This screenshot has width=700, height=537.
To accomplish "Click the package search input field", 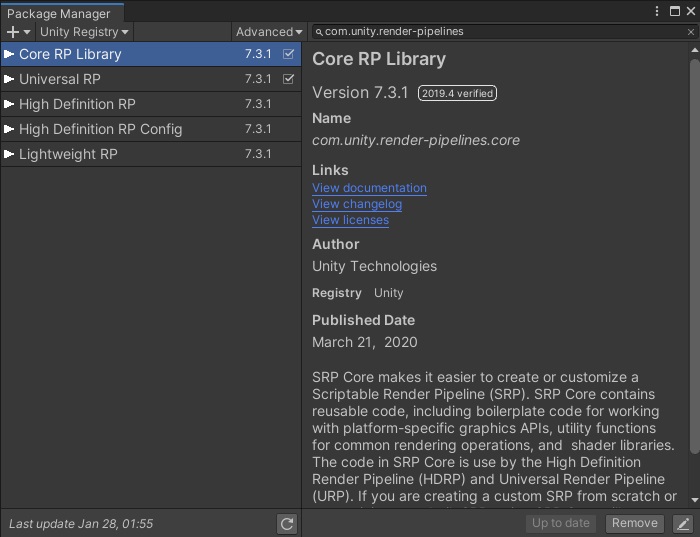I will [503, 32].
